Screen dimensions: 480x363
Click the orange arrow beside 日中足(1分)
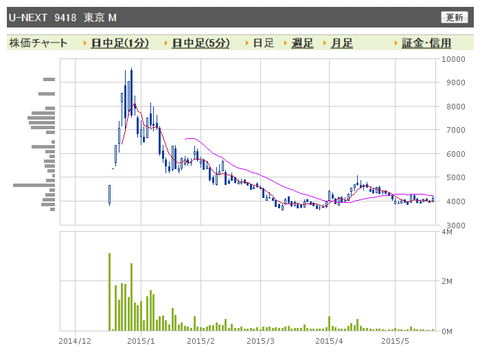click(85, 43)
